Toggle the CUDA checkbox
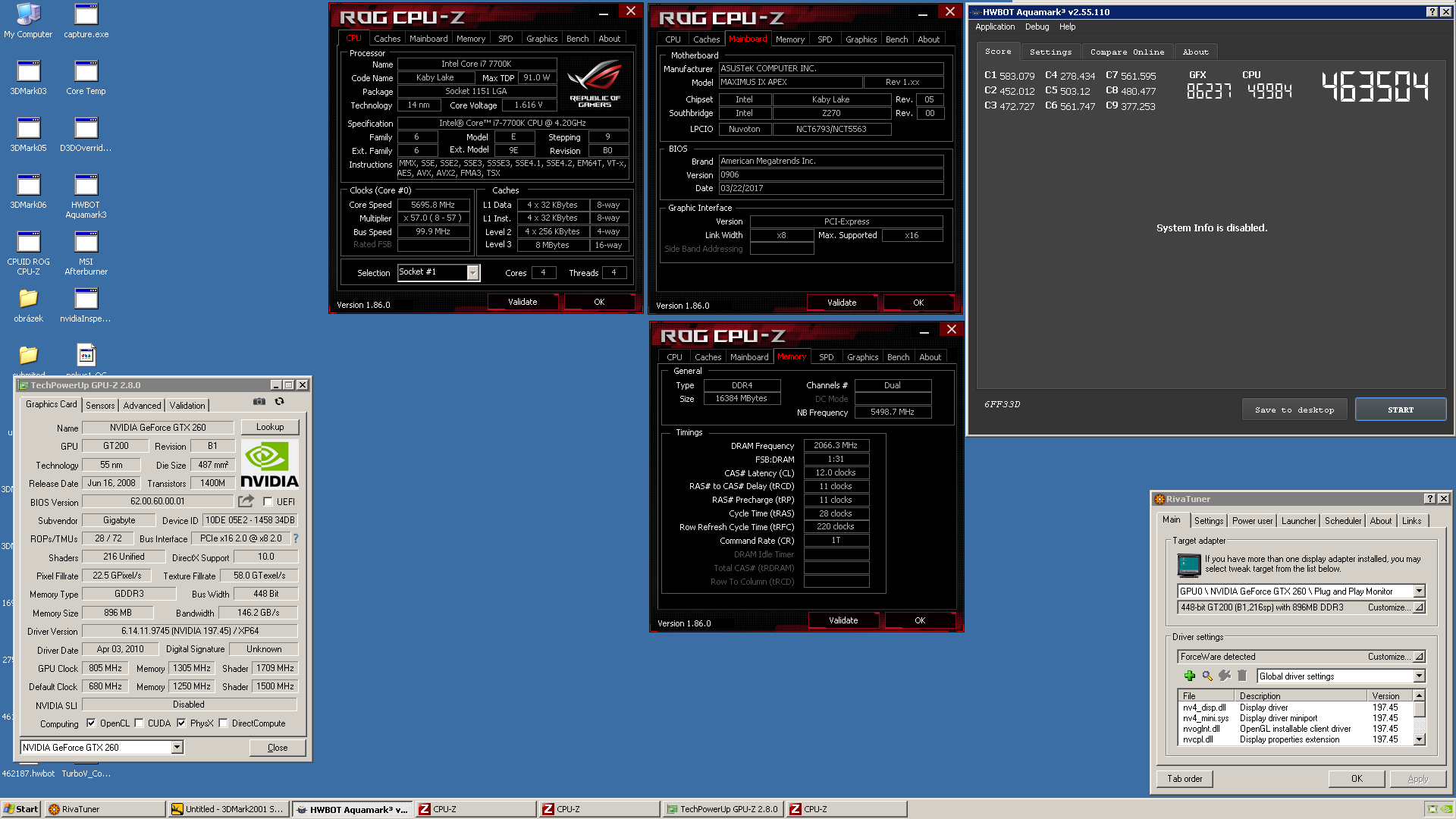Screen dimensions: 1456x819 pyautogui.click(x=139, y=723)
